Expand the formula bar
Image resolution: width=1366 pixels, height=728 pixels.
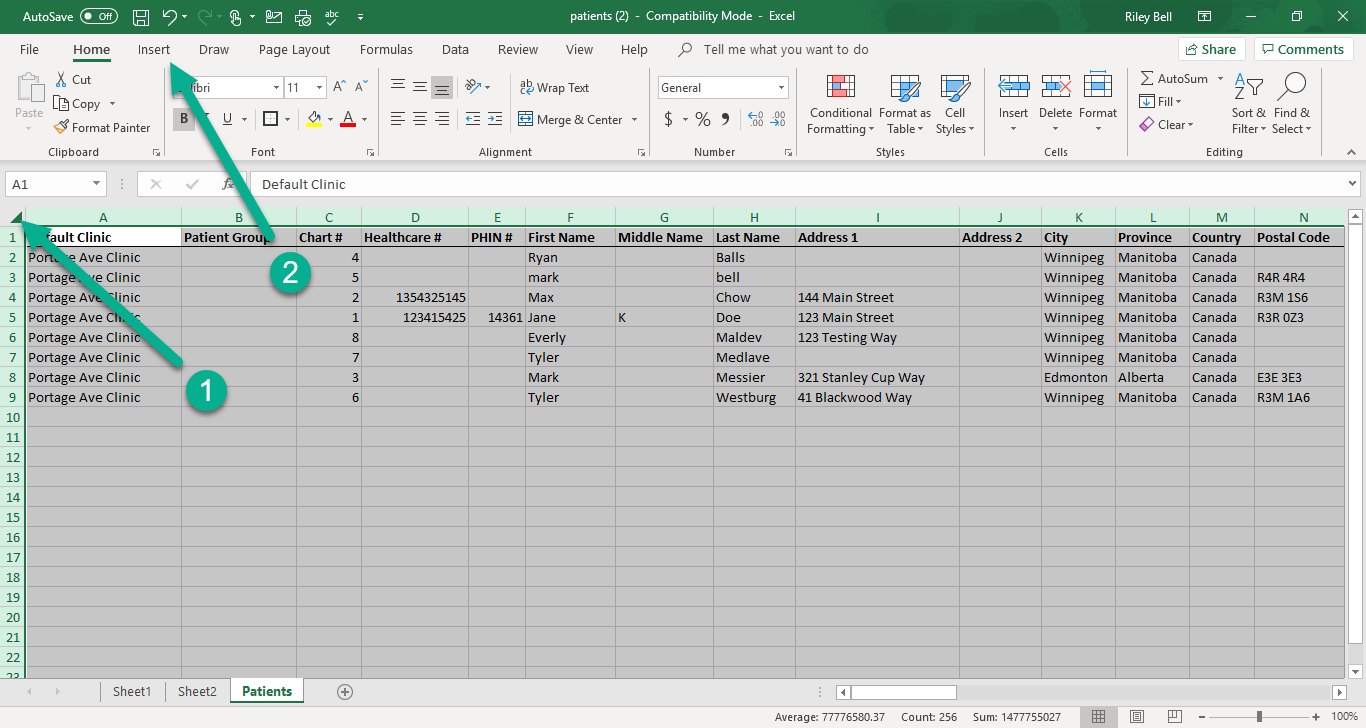tap(1353, 184)
